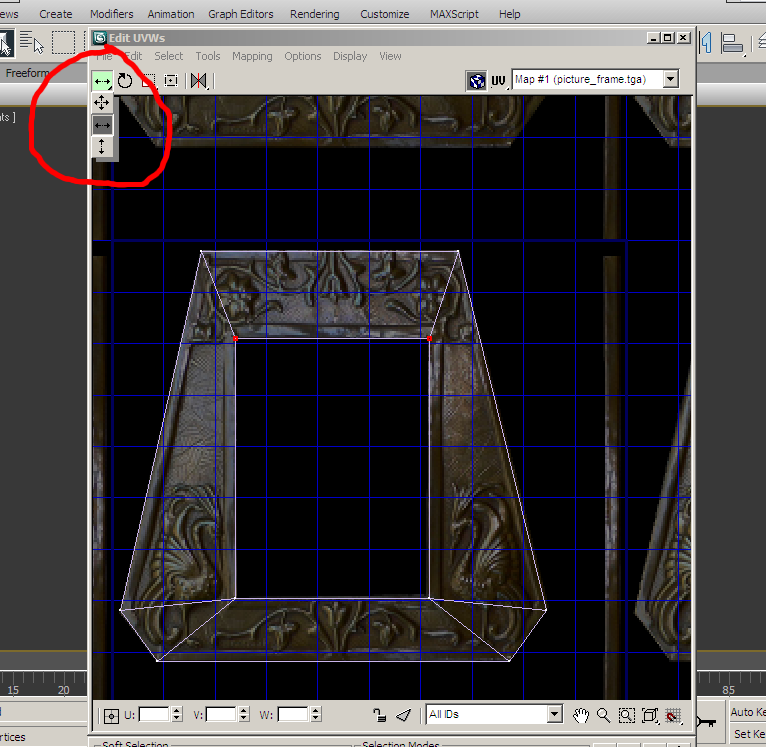Click the U coordinate input field
Image resolution: width=766 pixels, height=747 pixels.
(153, 714)
